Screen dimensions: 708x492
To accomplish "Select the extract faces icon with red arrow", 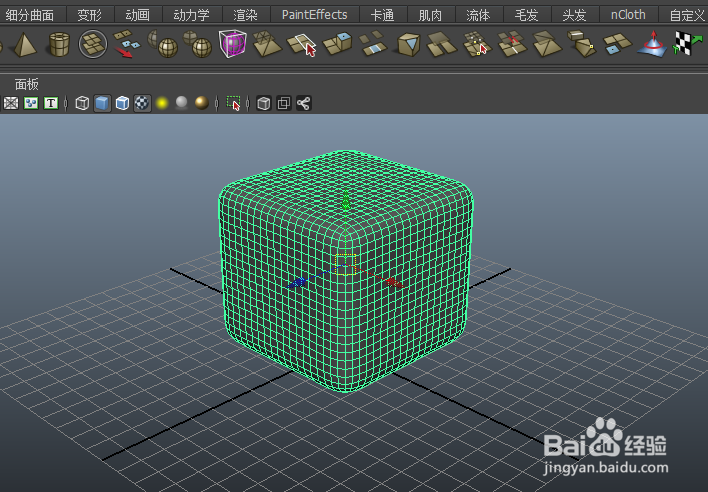I will [127, 44].
